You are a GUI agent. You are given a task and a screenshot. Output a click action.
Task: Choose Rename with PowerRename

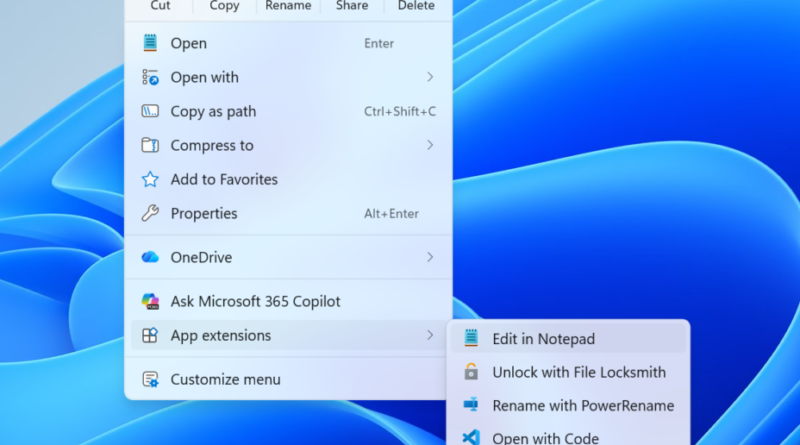pos(568,405)
